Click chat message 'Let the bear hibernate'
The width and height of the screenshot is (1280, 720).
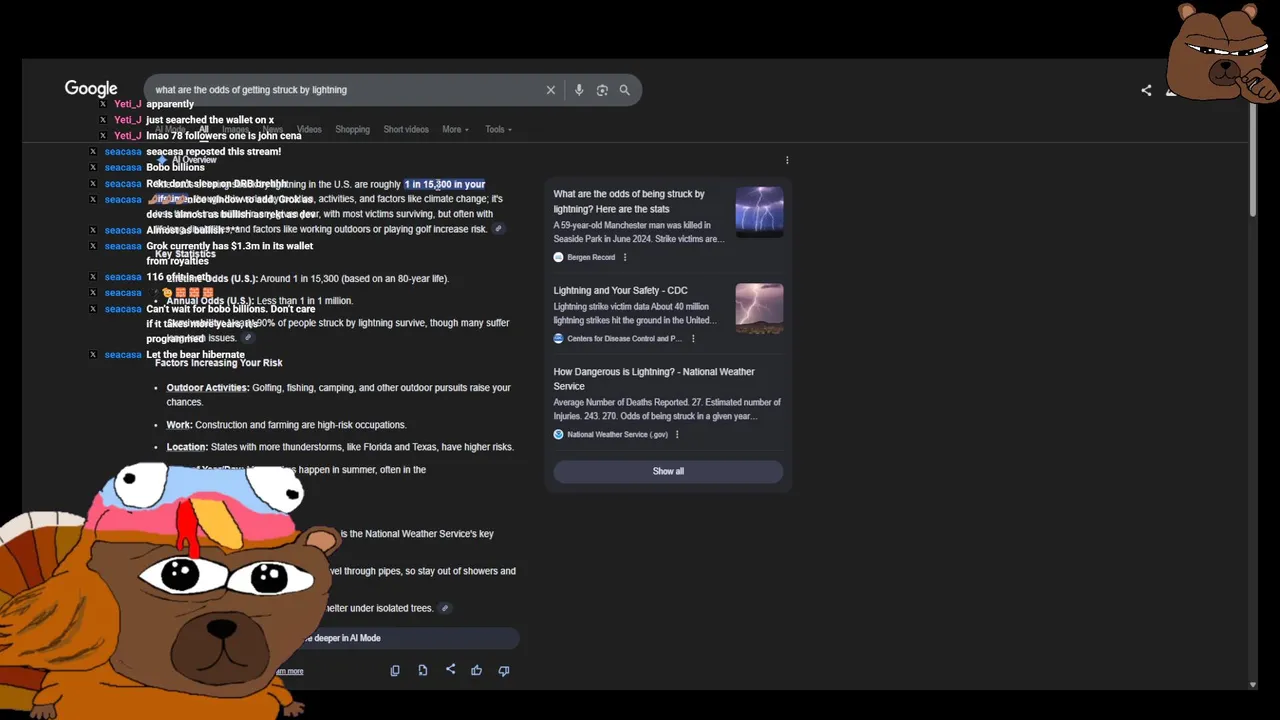pos(195,355)
